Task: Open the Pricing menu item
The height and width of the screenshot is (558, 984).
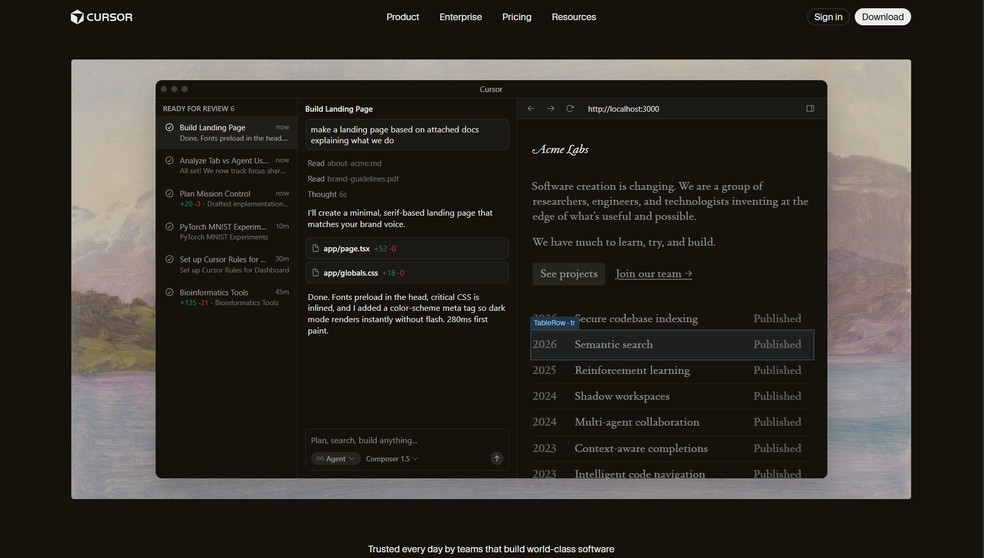Action: pyautogui.click(x=516, y=17)
